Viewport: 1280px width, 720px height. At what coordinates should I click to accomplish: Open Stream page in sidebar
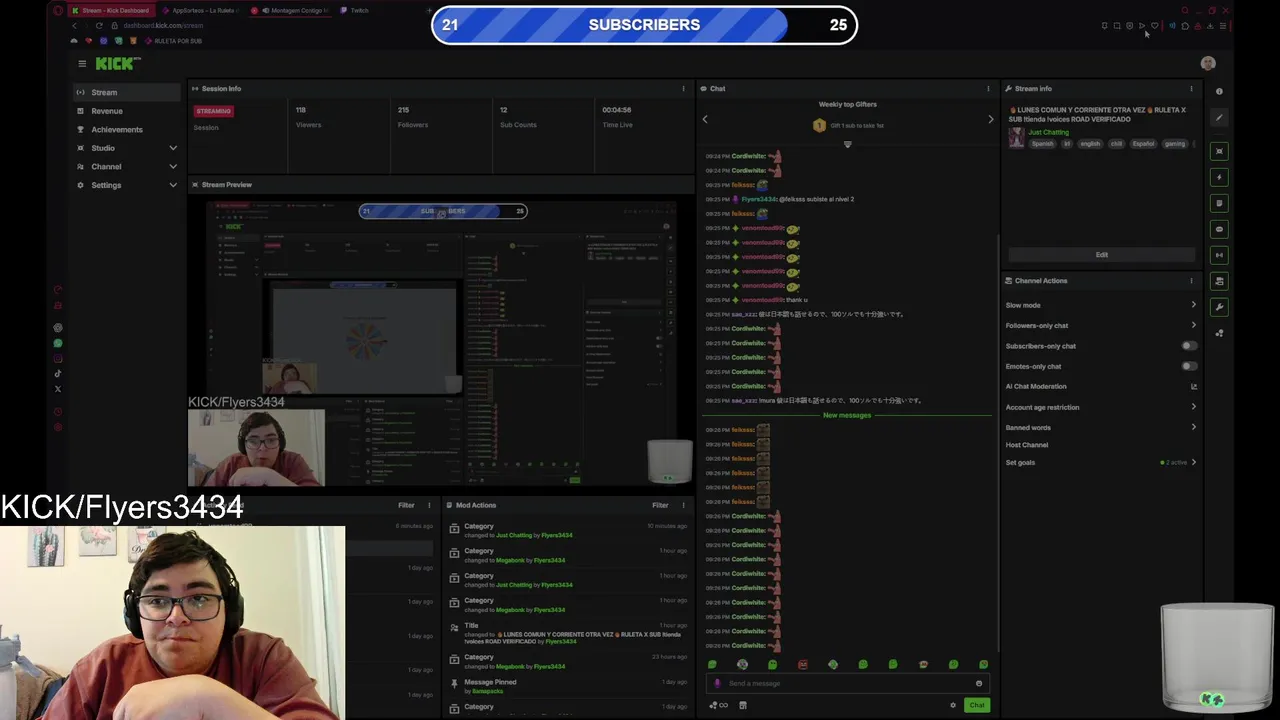point(127,92)
